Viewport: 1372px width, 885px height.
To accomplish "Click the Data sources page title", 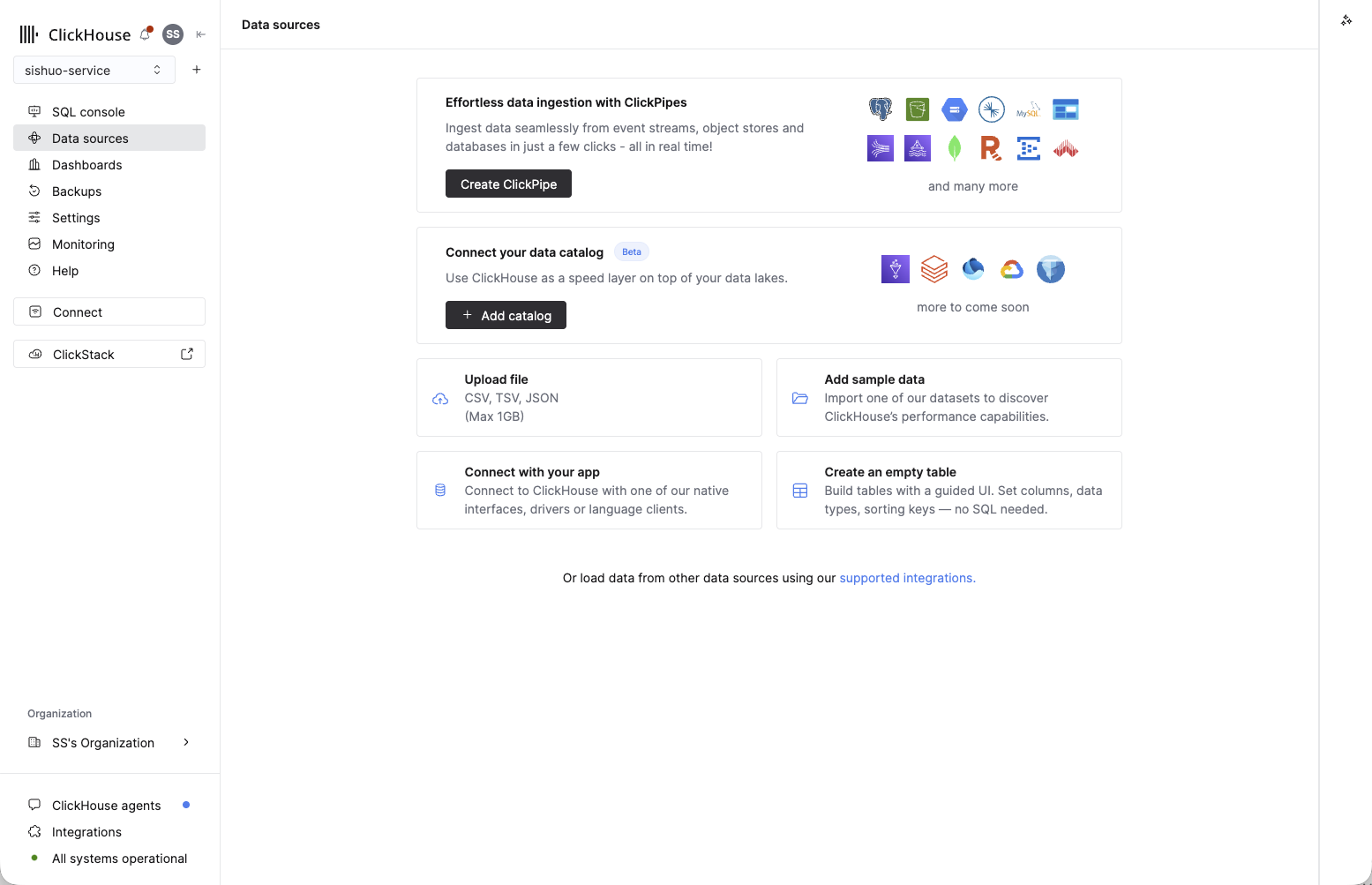I will click(281, 25).
